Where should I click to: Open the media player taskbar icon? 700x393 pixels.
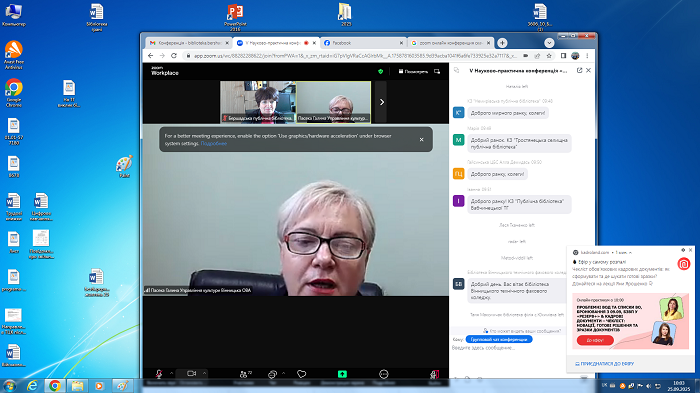pyautogui.click(x=99, y=386)
